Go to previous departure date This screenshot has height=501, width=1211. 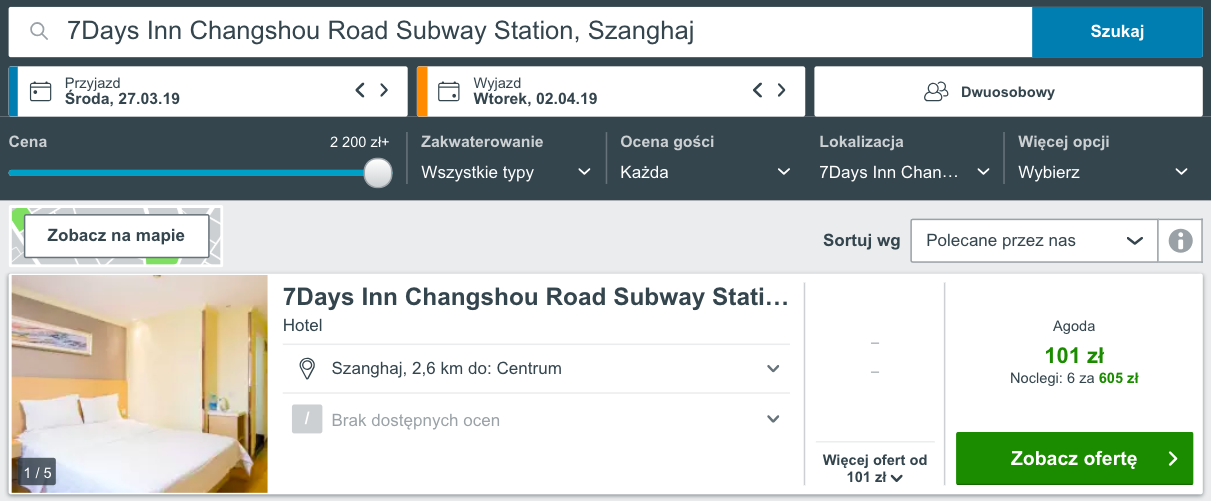coord(758,91)
